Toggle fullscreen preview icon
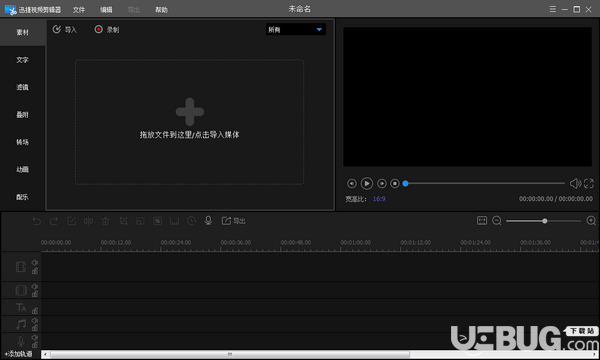This screenshot has width=600, height=360. (x=589, y=184)
